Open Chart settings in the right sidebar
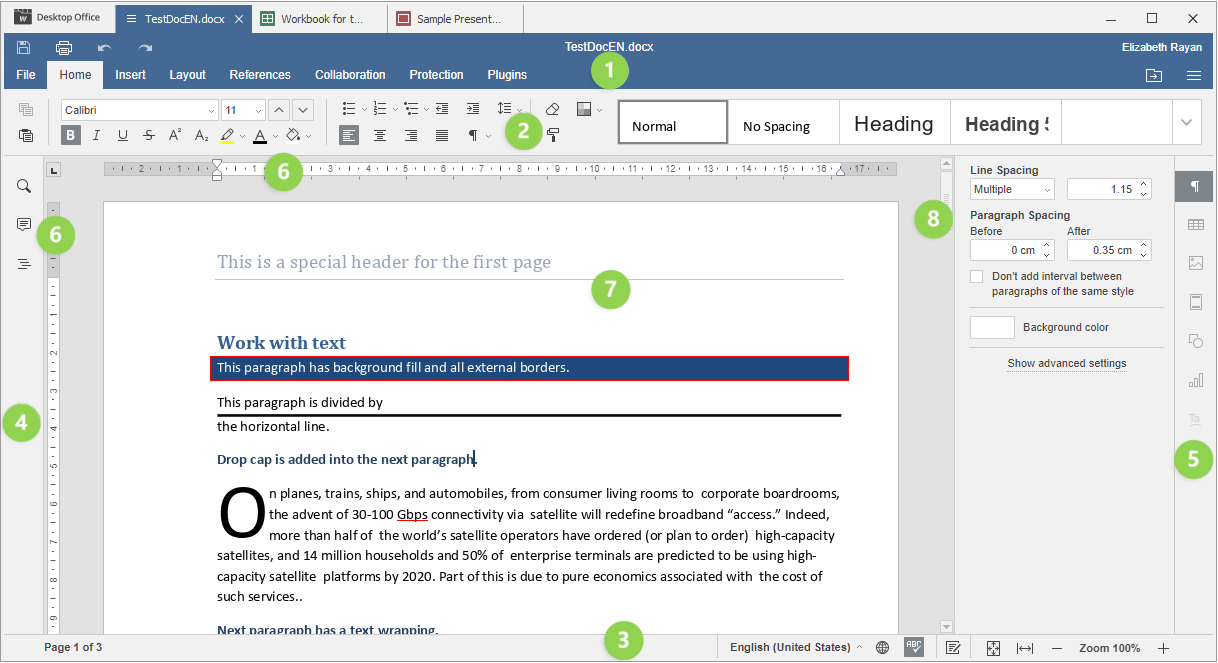The width and height of the screenshot is (1218, 663). point(1195,380)
